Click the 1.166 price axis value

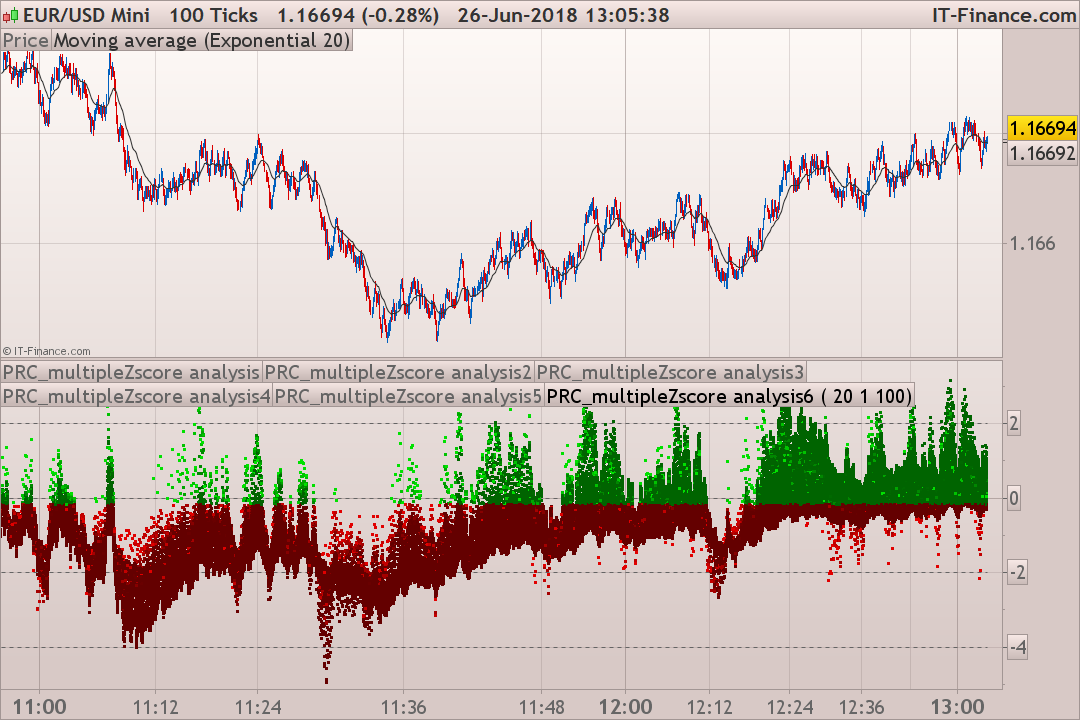click(1031, 243)
